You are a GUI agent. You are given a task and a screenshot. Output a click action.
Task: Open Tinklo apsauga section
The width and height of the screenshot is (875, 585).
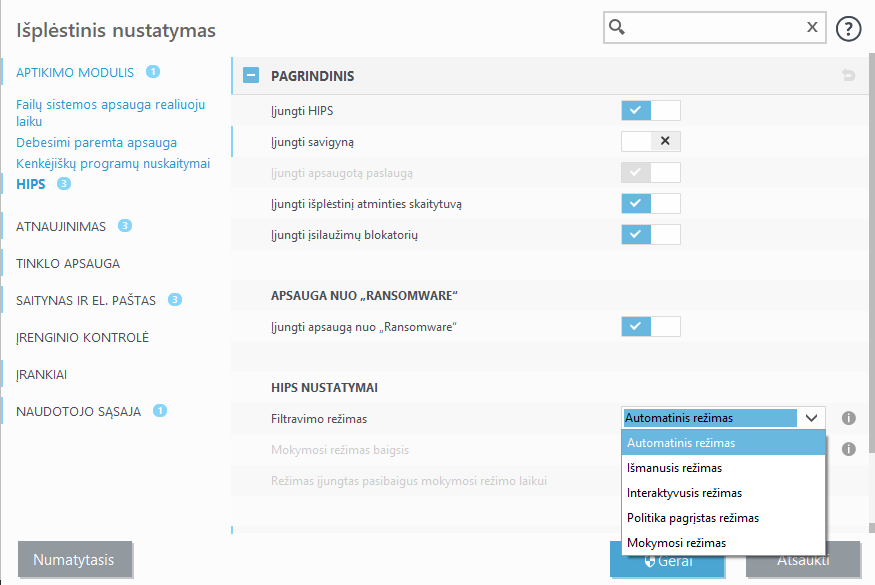(68, 264)
